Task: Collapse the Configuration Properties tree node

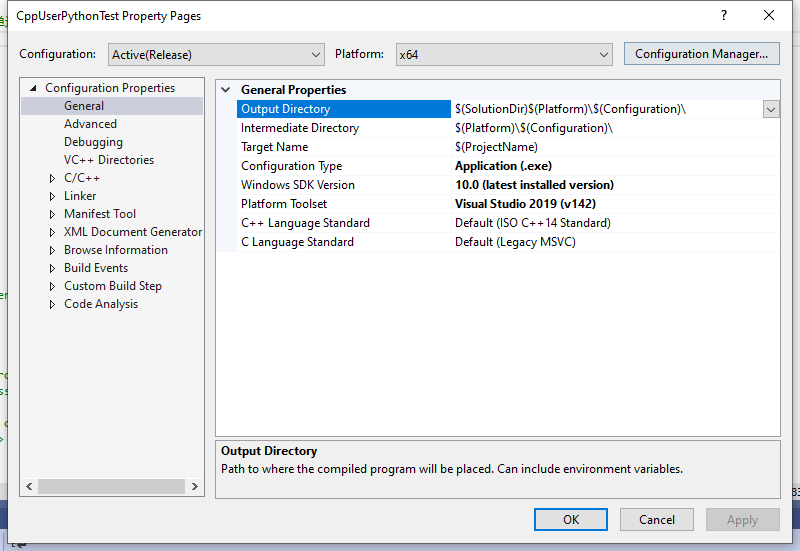Action: coord(34,88)
